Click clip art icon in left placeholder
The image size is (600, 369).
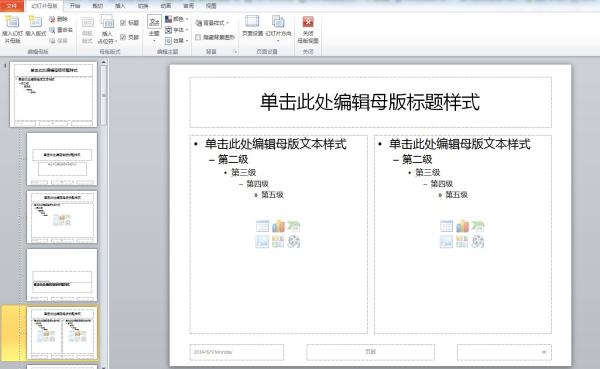click(278, 242)
